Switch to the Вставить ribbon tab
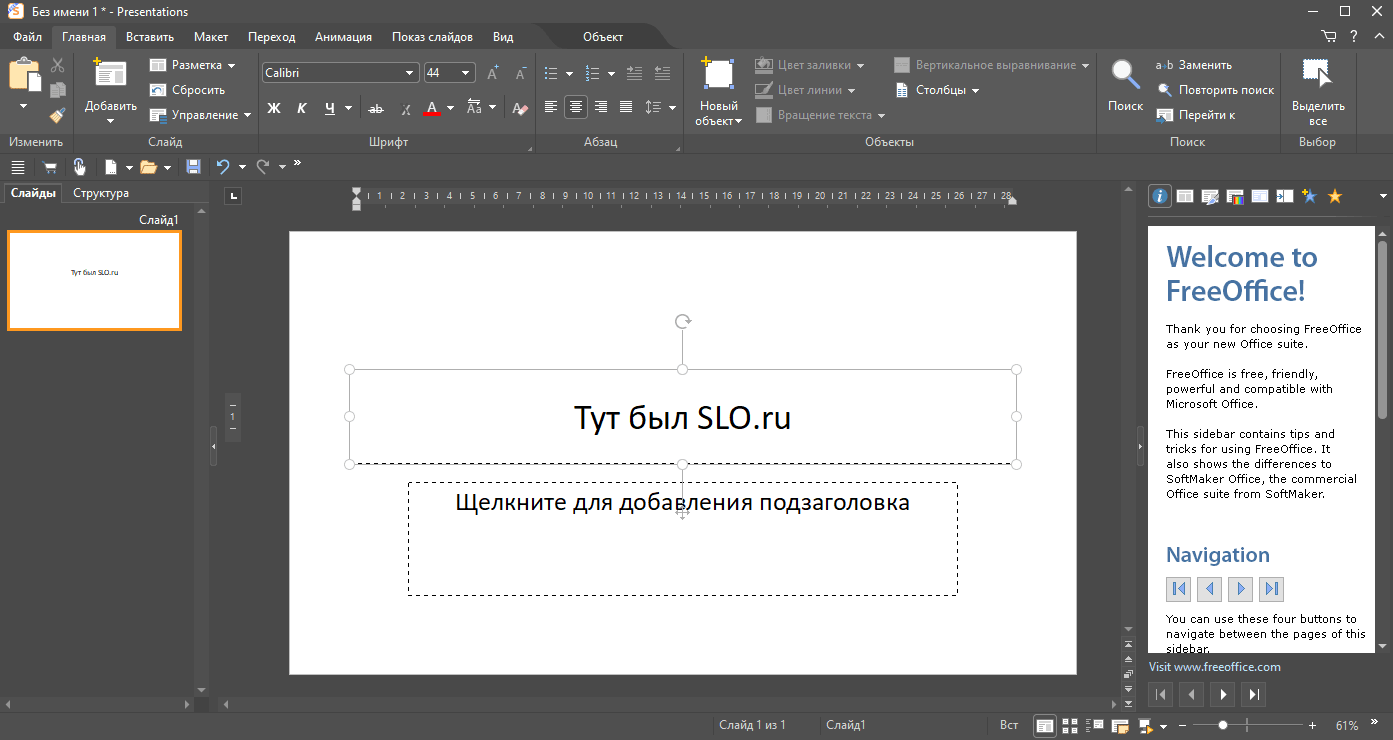The height and width of the screenshot is (740, 1393). point(150,37)
